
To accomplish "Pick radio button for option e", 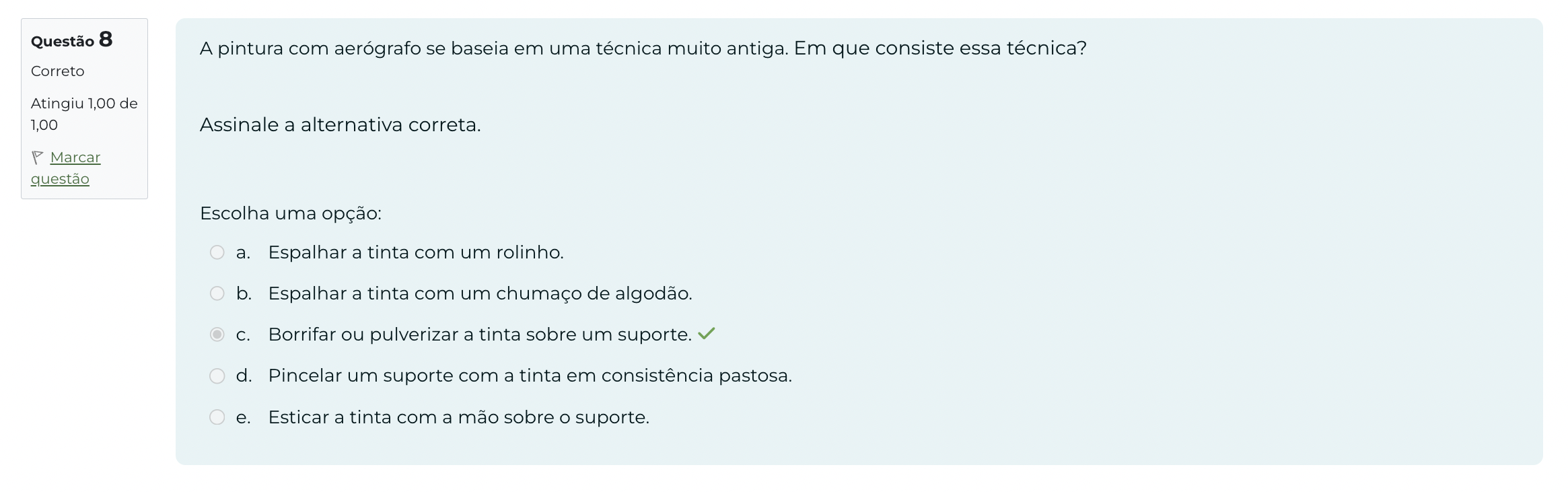I will [217, 417].
